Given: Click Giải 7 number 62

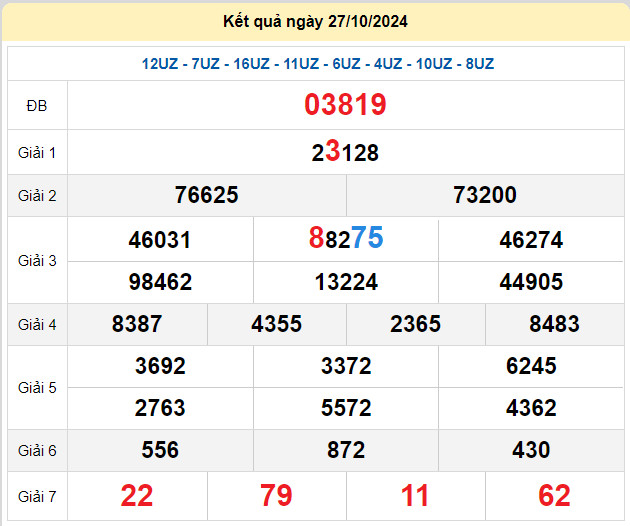Looking at the screenshot, I should click(x=554, y=496).
